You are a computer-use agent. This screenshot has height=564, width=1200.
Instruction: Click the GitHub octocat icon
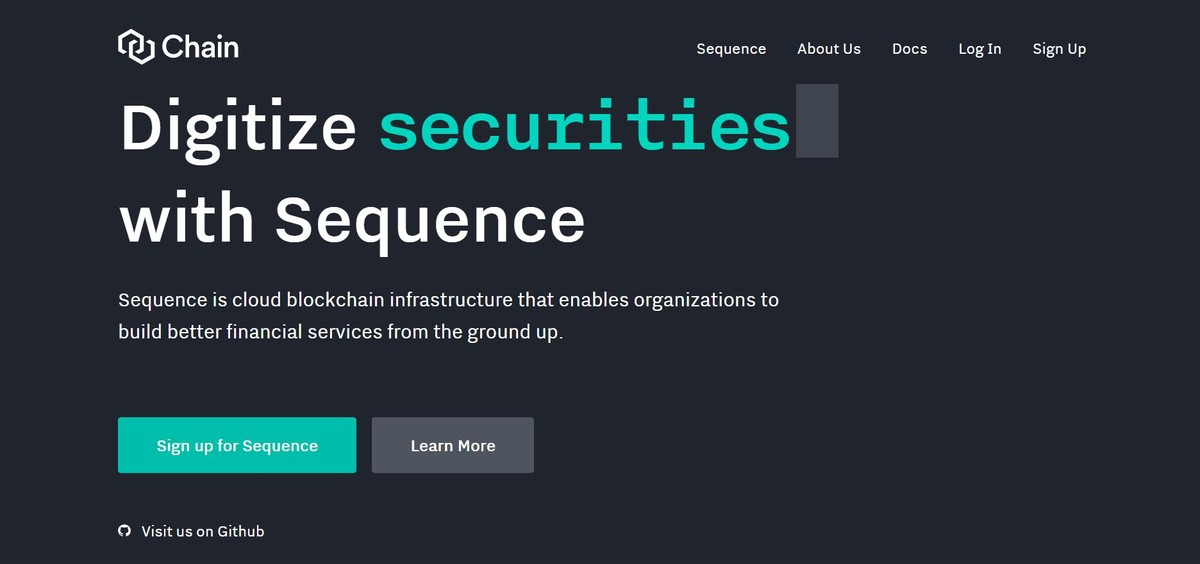[x=124, y=531]
